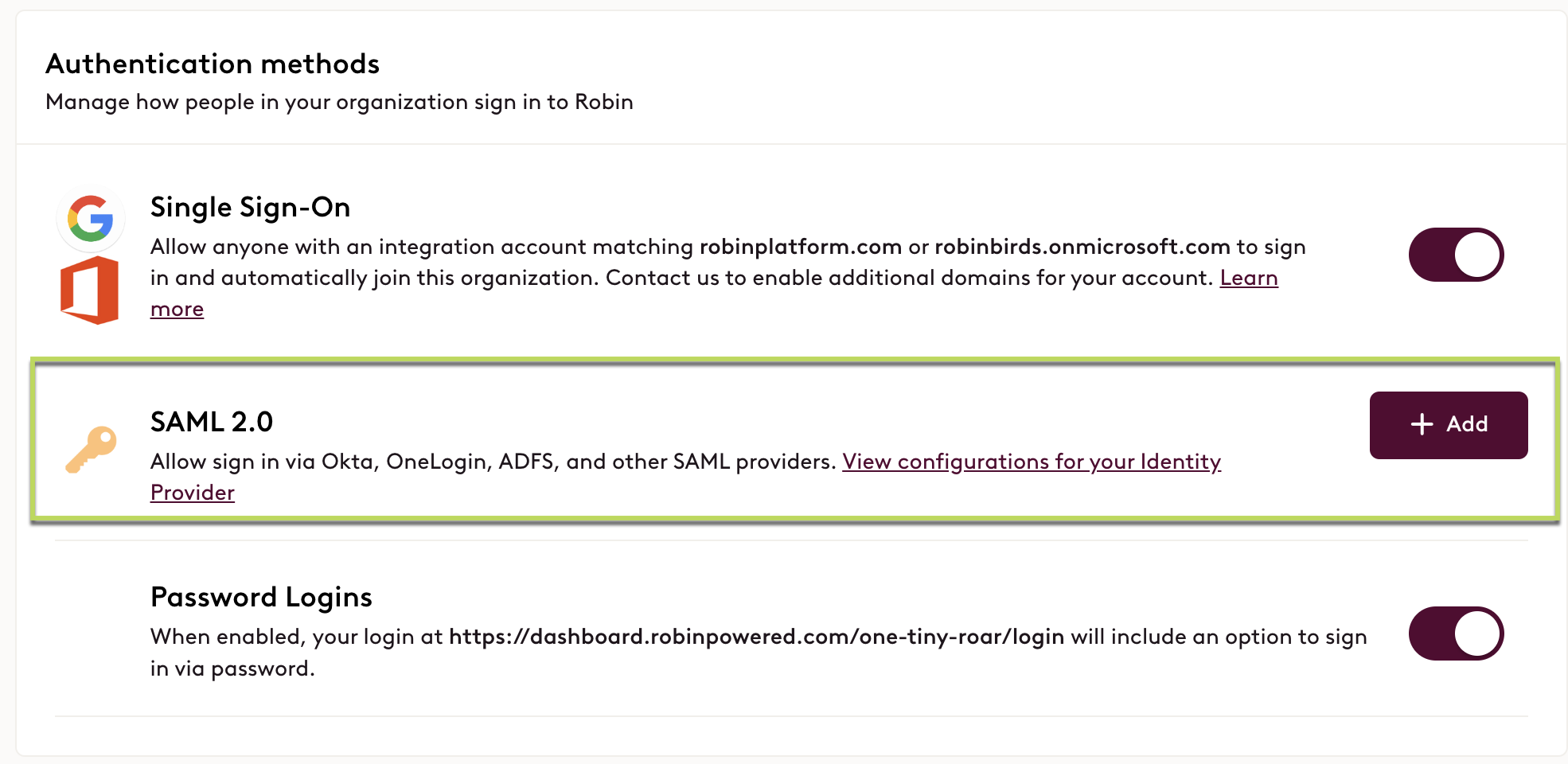This screenshot has width=1568, height=764.
Task: Click the robinplatform.com domain text
Action: 801,247
